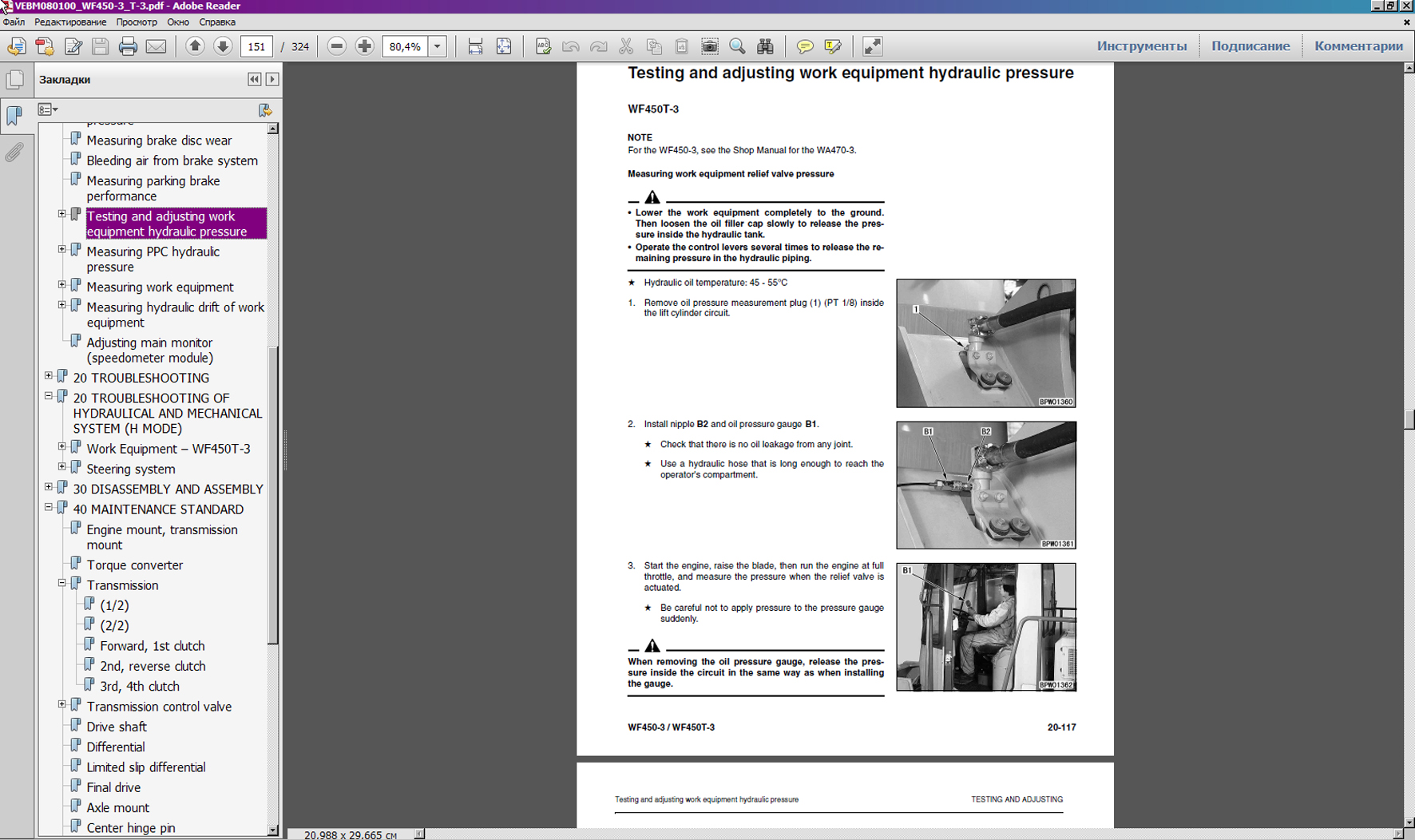This screenshot has height=840, width=1415.
Task: Click the page number input field
Action: [256, 46]
